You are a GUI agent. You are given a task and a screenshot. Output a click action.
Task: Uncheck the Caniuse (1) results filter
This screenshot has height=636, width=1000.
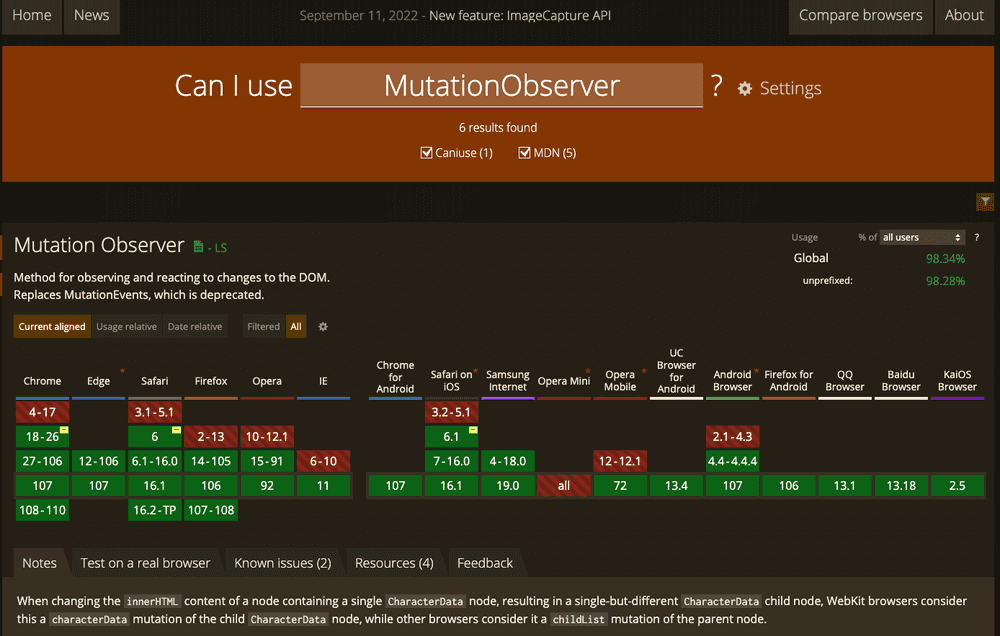427,152
